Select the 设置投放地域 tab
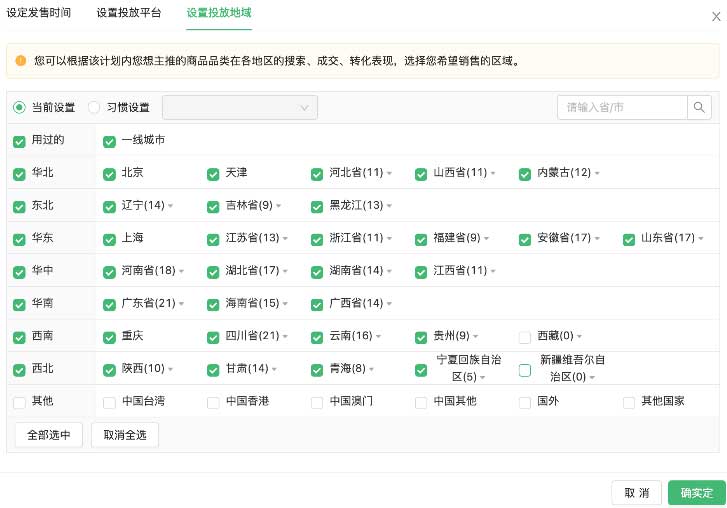Viewport: 727px width, 508px height. point(219,13)
